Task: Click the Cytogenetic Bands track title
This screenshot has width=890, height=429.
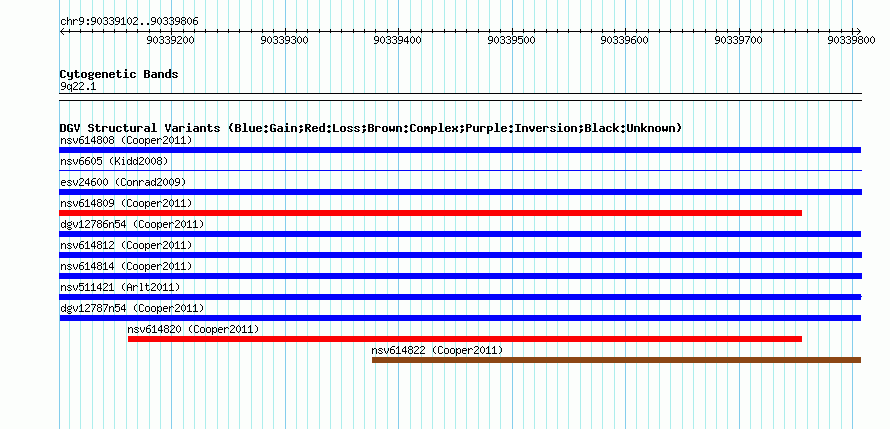Action: (x=119, y=74)
